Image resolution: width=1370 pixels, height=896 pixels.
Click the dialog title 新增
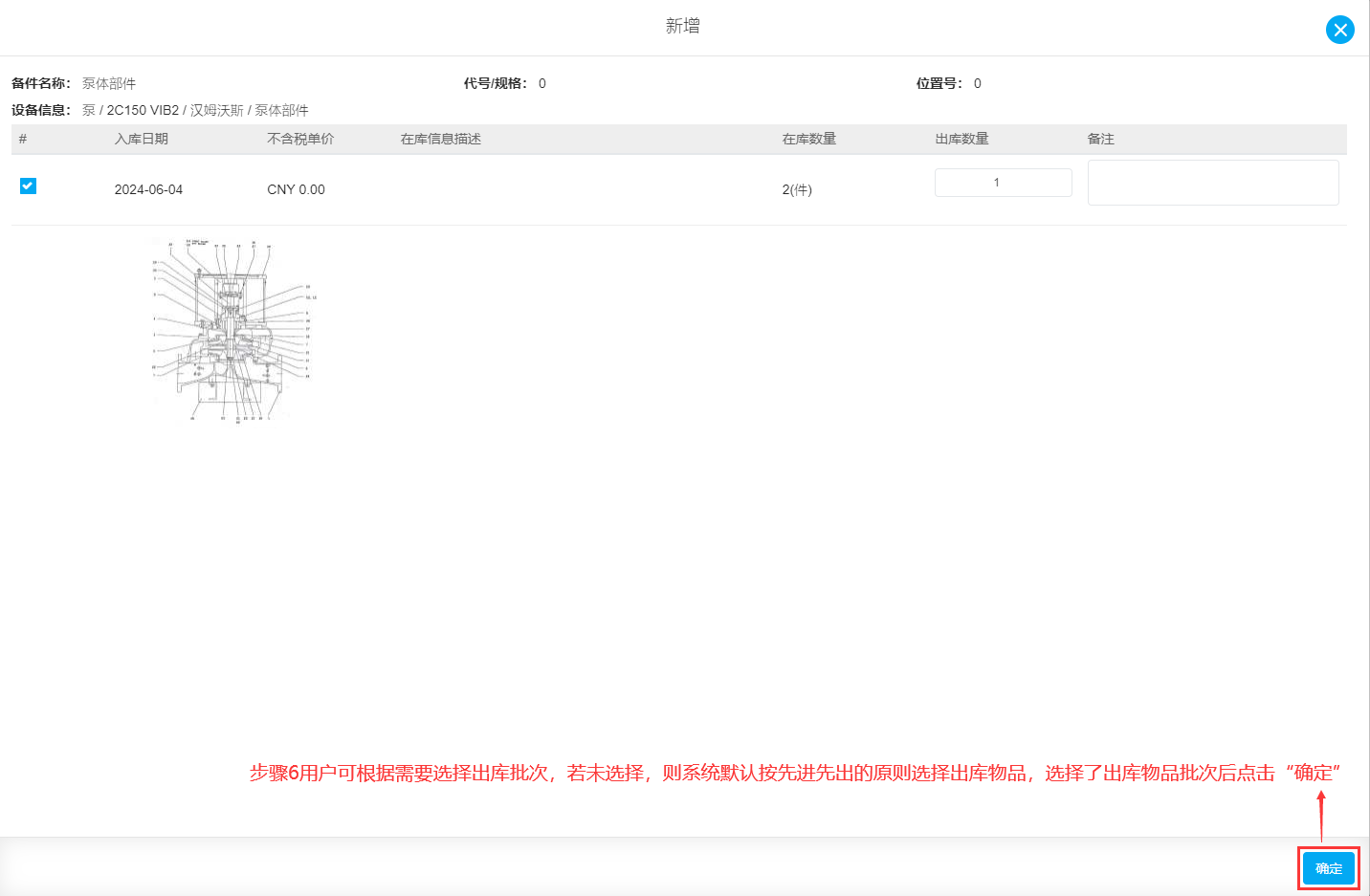[x=683, y=26]
